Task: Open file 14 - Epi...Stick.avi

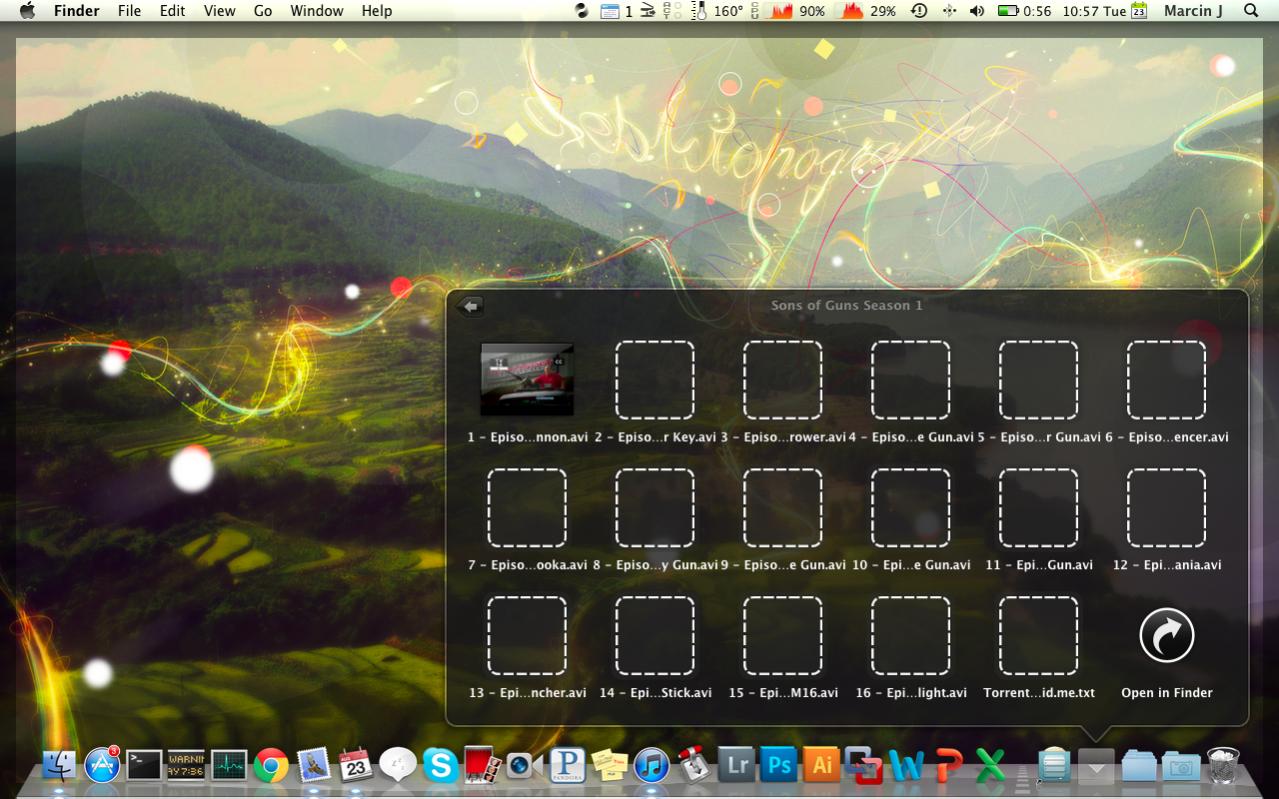Action: 655,635
